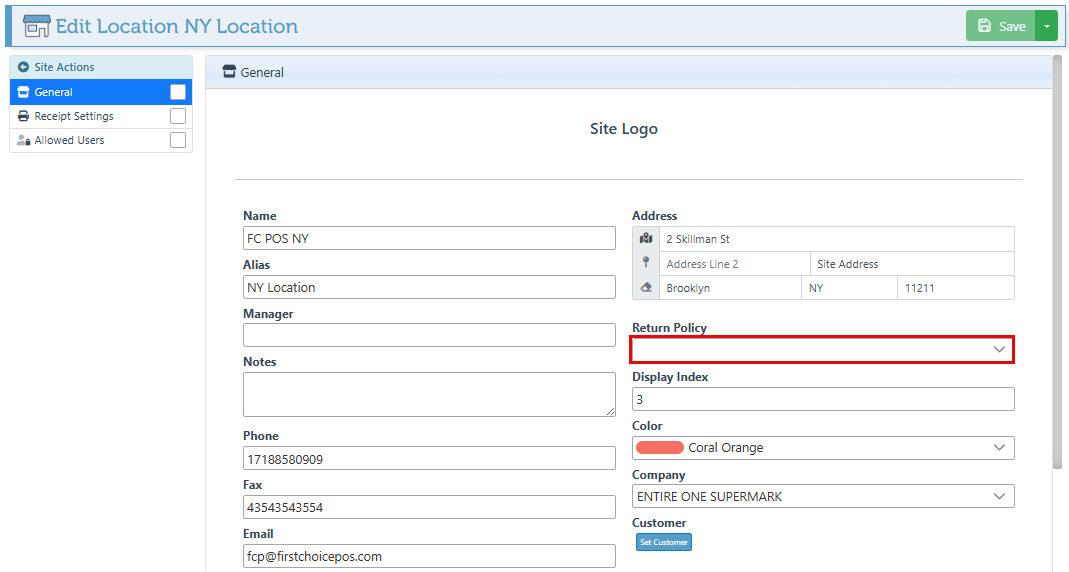Screen dimensions: 1069x572
Task: Click the Name input field
Action: click(x=429, y=238)
